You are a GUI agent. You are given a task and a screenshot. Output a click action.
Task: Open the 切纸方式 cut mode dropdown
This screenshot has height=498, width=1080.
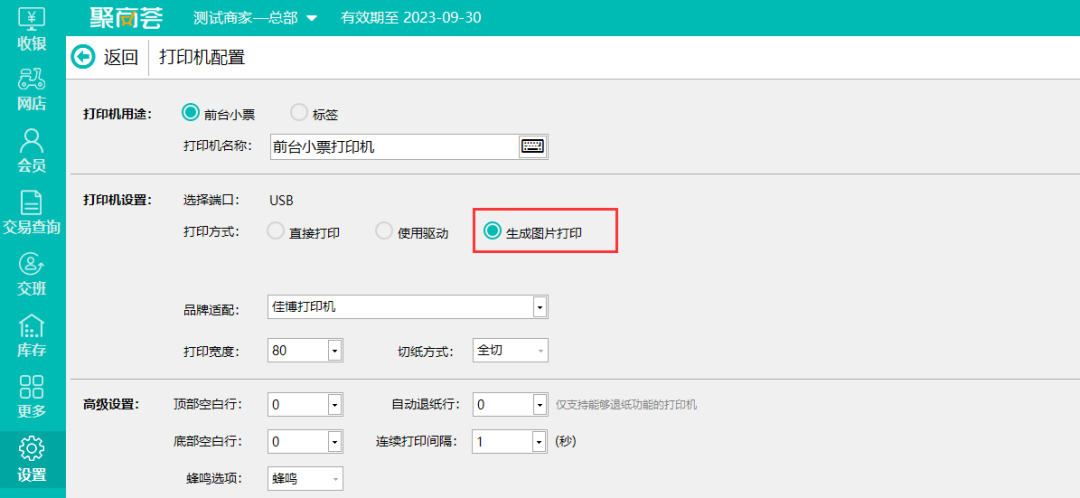pyautogui.click(x=541, y=351)
